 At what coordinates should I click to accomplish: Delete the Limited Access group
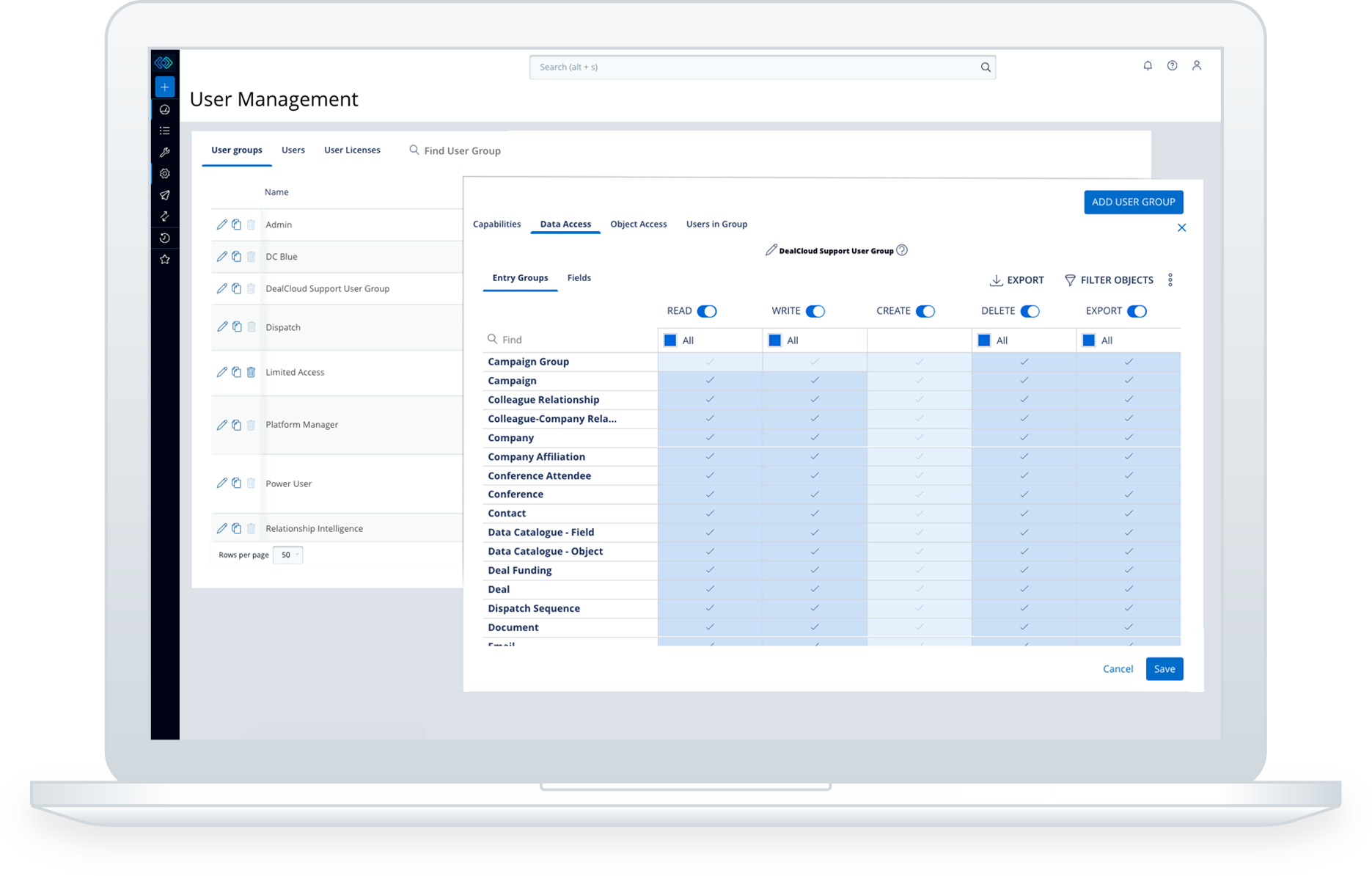click(251, 372)
